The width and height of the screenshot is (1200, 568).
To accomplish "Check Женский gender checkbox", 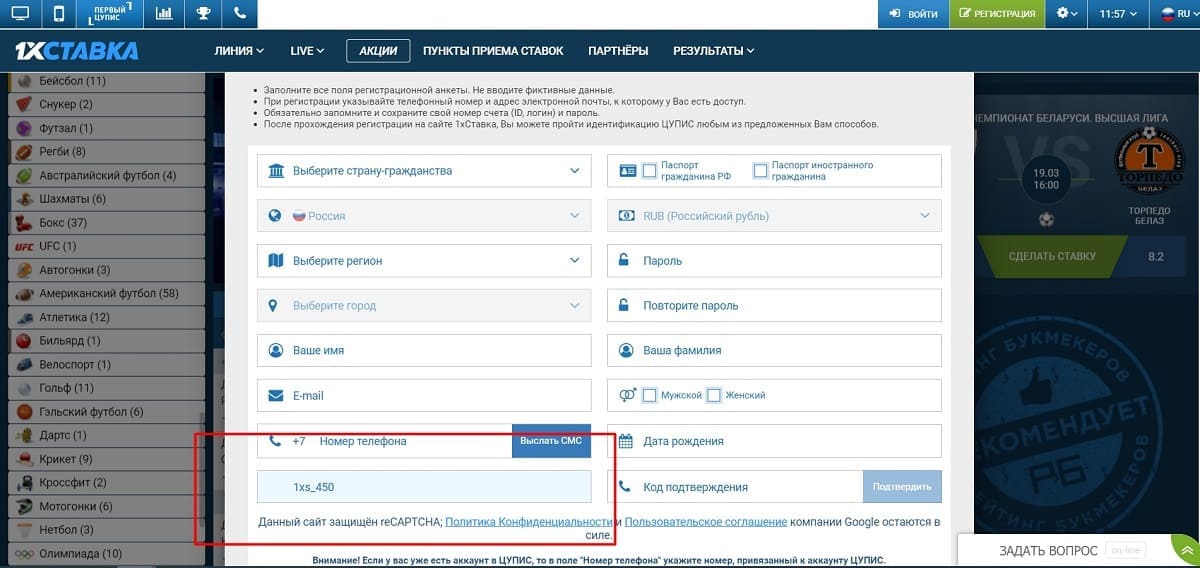I will coord(714,396).
